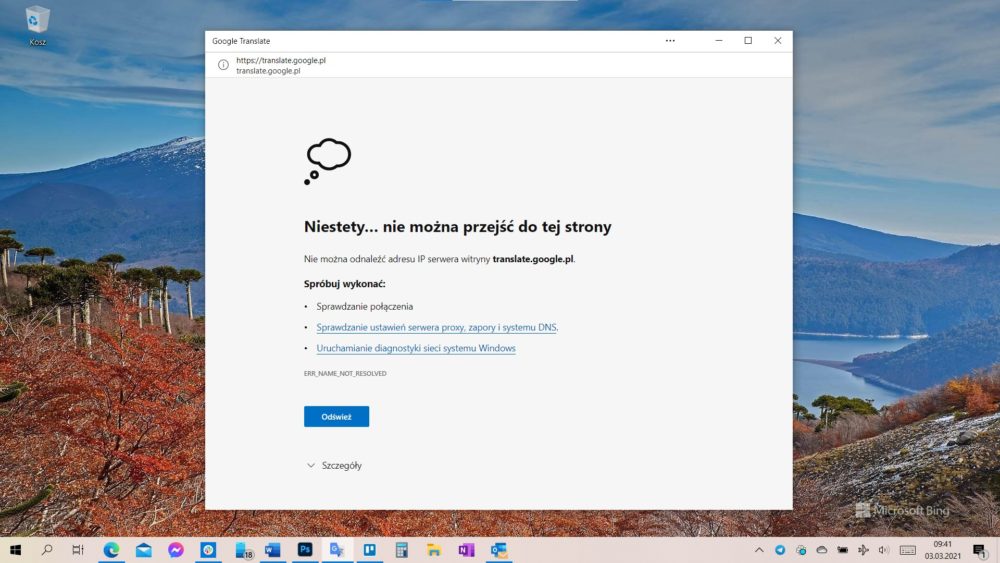Open Calculator from the taskbar
This screenshot has width=1000, height=563.
(x=401, y=550)
